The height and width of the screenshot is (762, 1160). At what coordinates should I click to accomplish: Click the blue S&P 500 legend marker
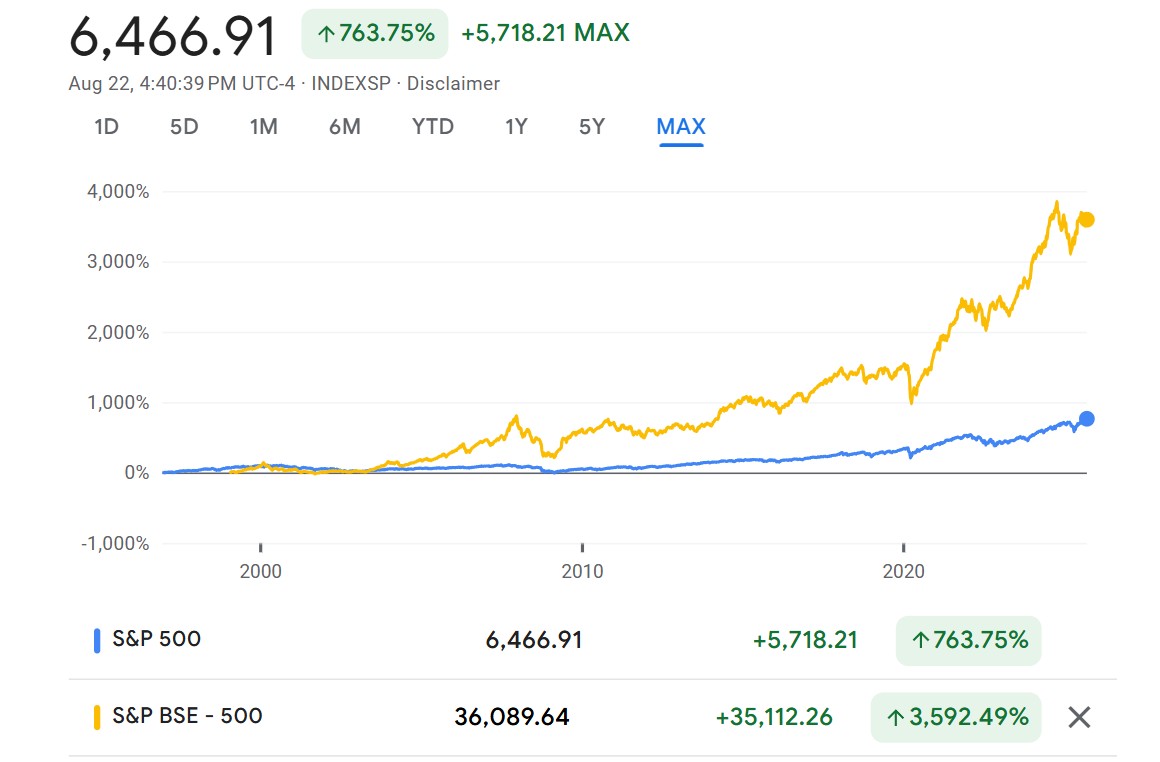click(95, 639)
